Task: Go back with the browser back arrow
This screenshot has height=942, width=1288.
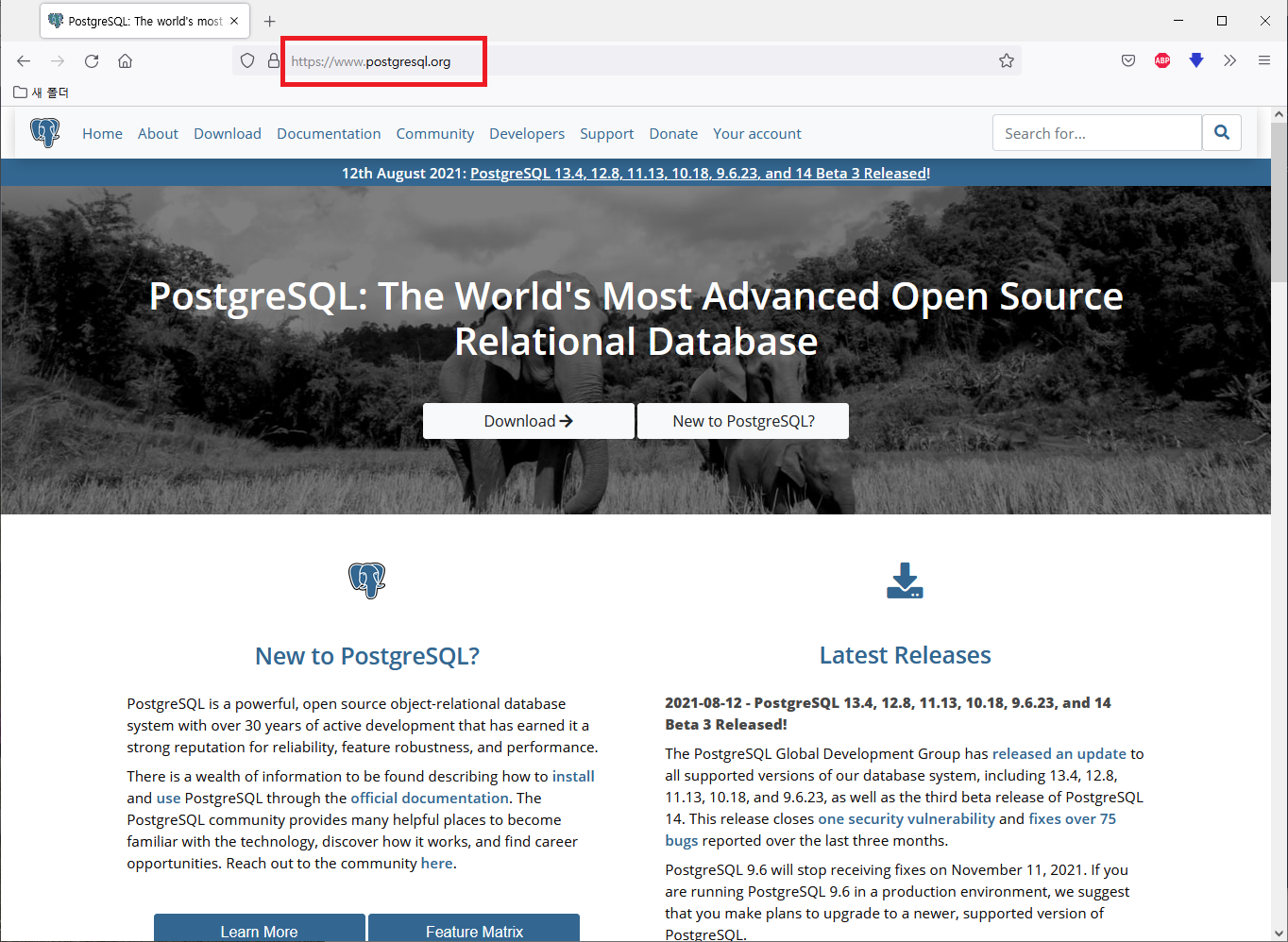Action: click(x=24, y=61)
